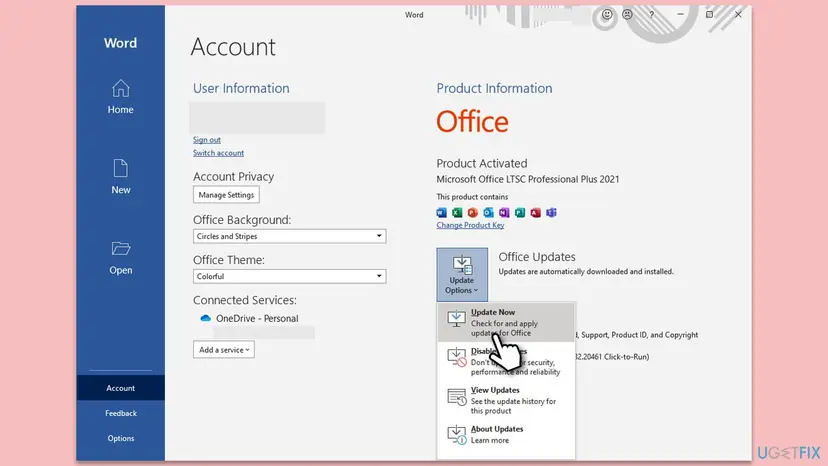Open Options in the sidebar
The height and width of the screenshot is (466, 828).
point(120,438)
